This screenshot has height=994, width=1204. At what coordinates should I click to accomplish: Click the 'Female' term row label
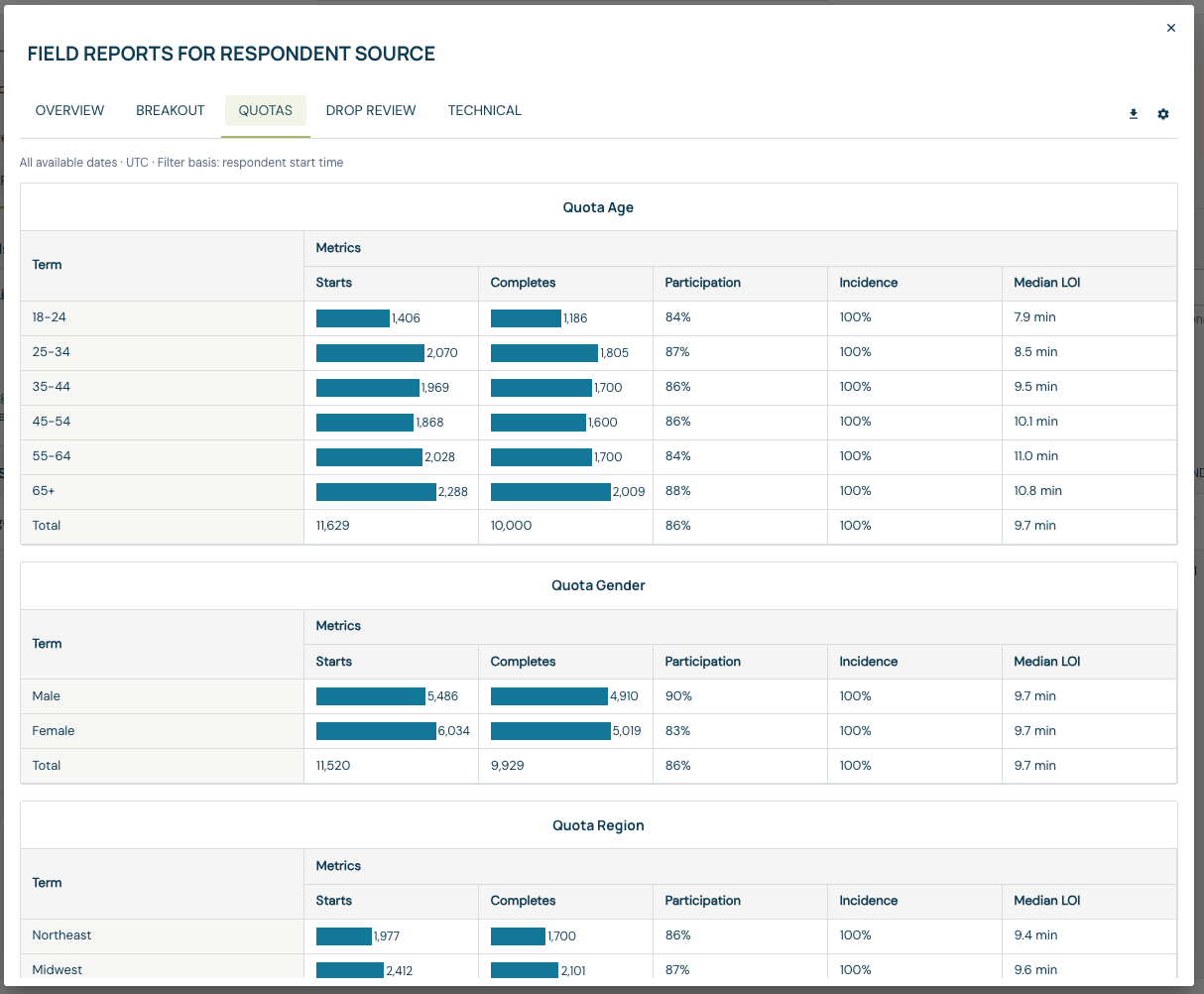click(x=54, y=731)
